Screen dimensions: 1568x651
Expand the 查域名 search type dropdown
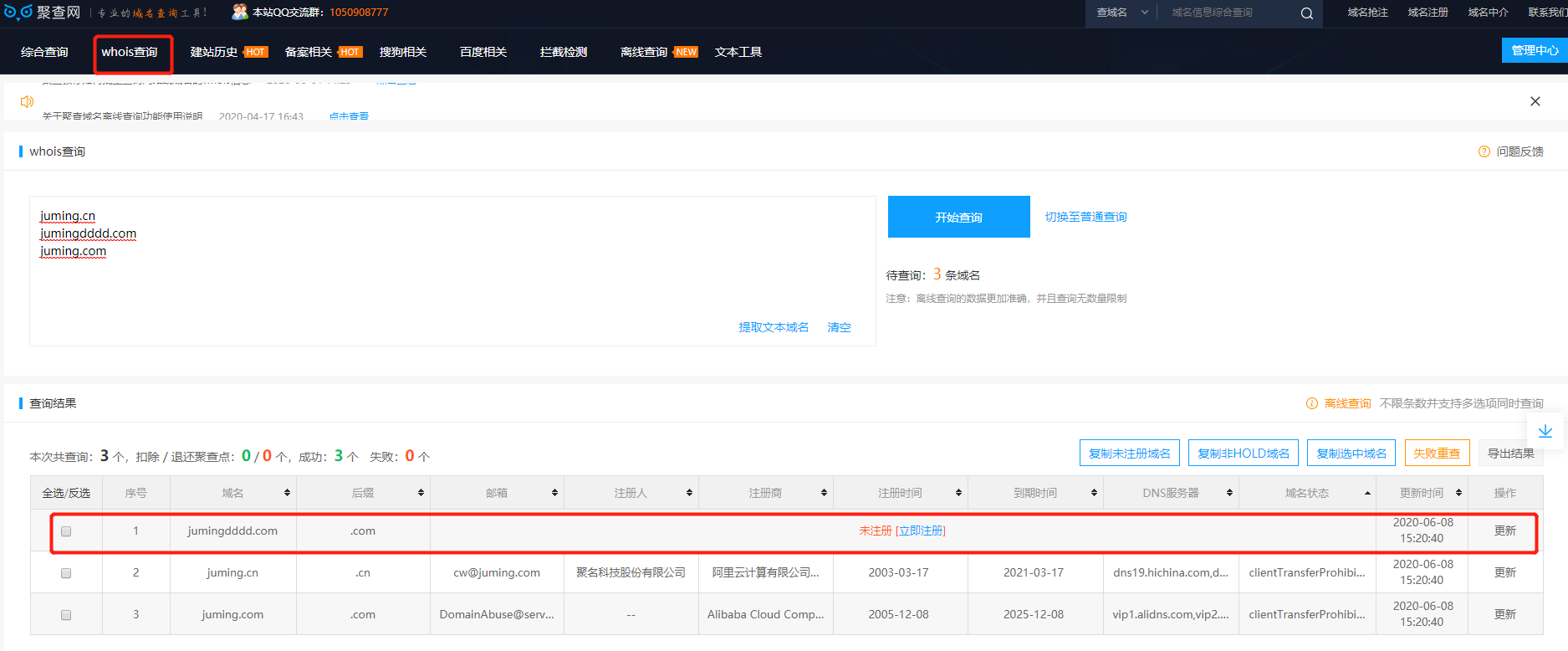(x=1121, y=13)
